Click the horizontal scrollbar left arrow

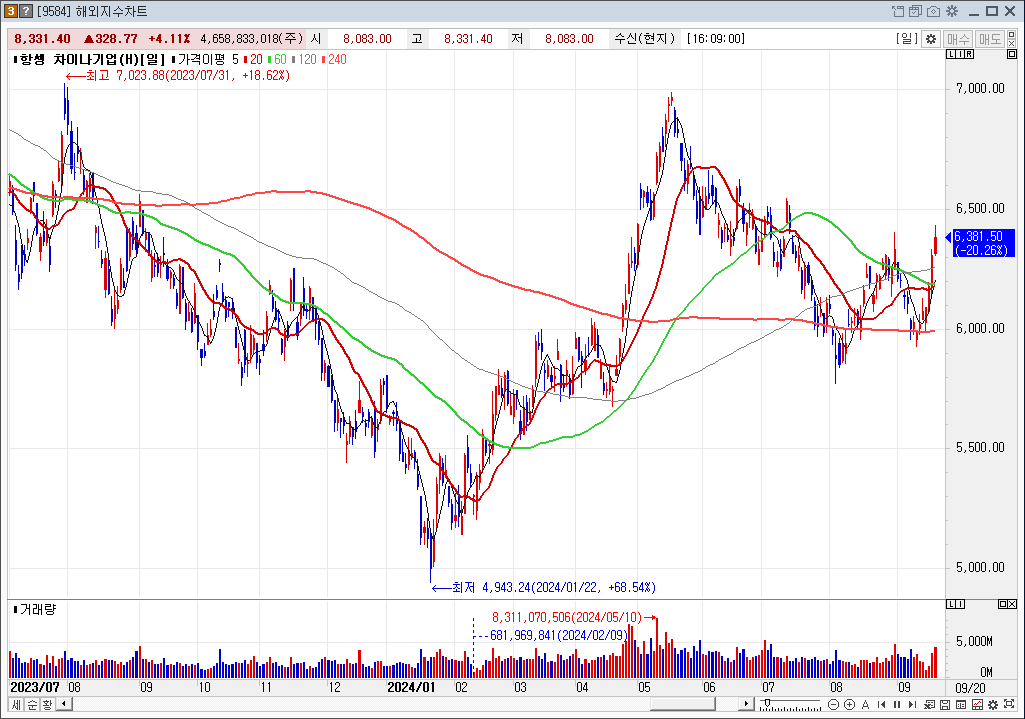(65, 704)
